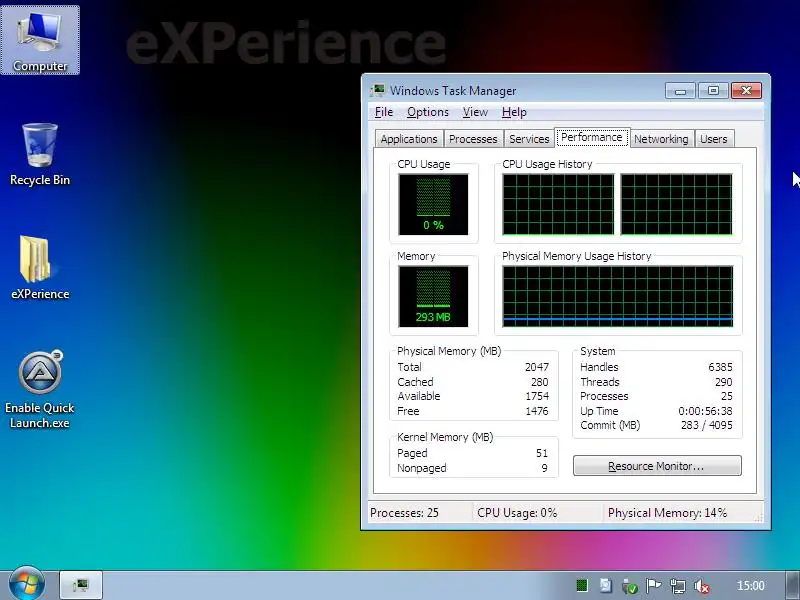Select the eXPerience folder on desktop
The image size is (800, 600).
(40, 267)
